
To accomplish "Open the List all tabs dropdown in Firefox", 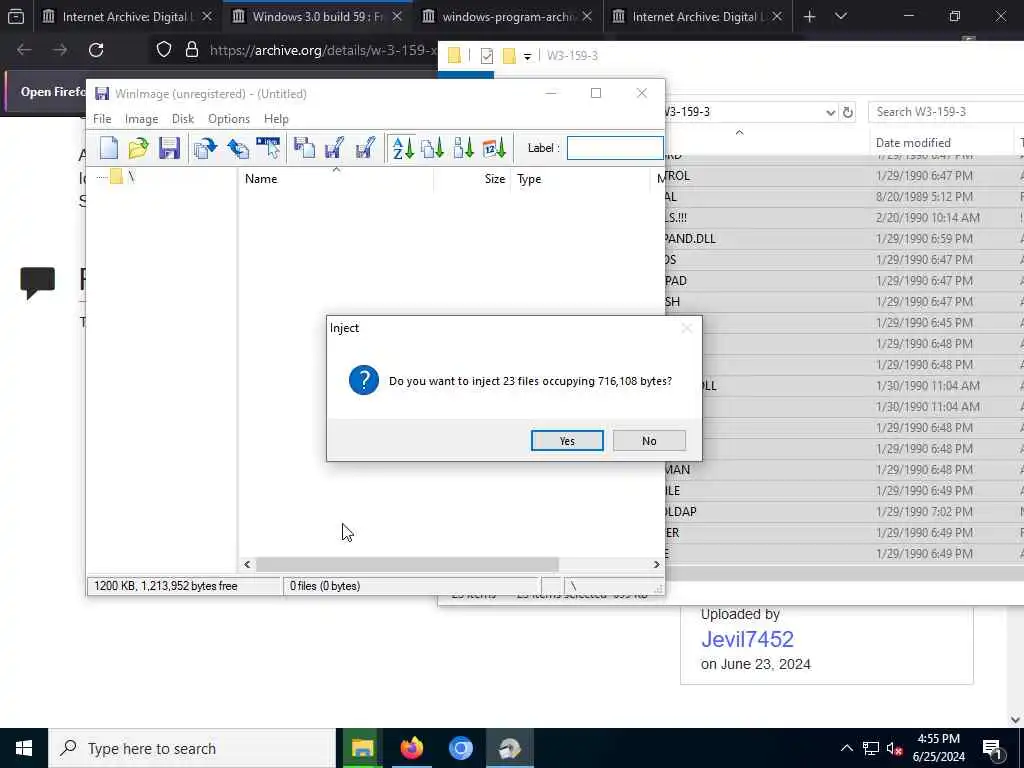I will [840, 16].
